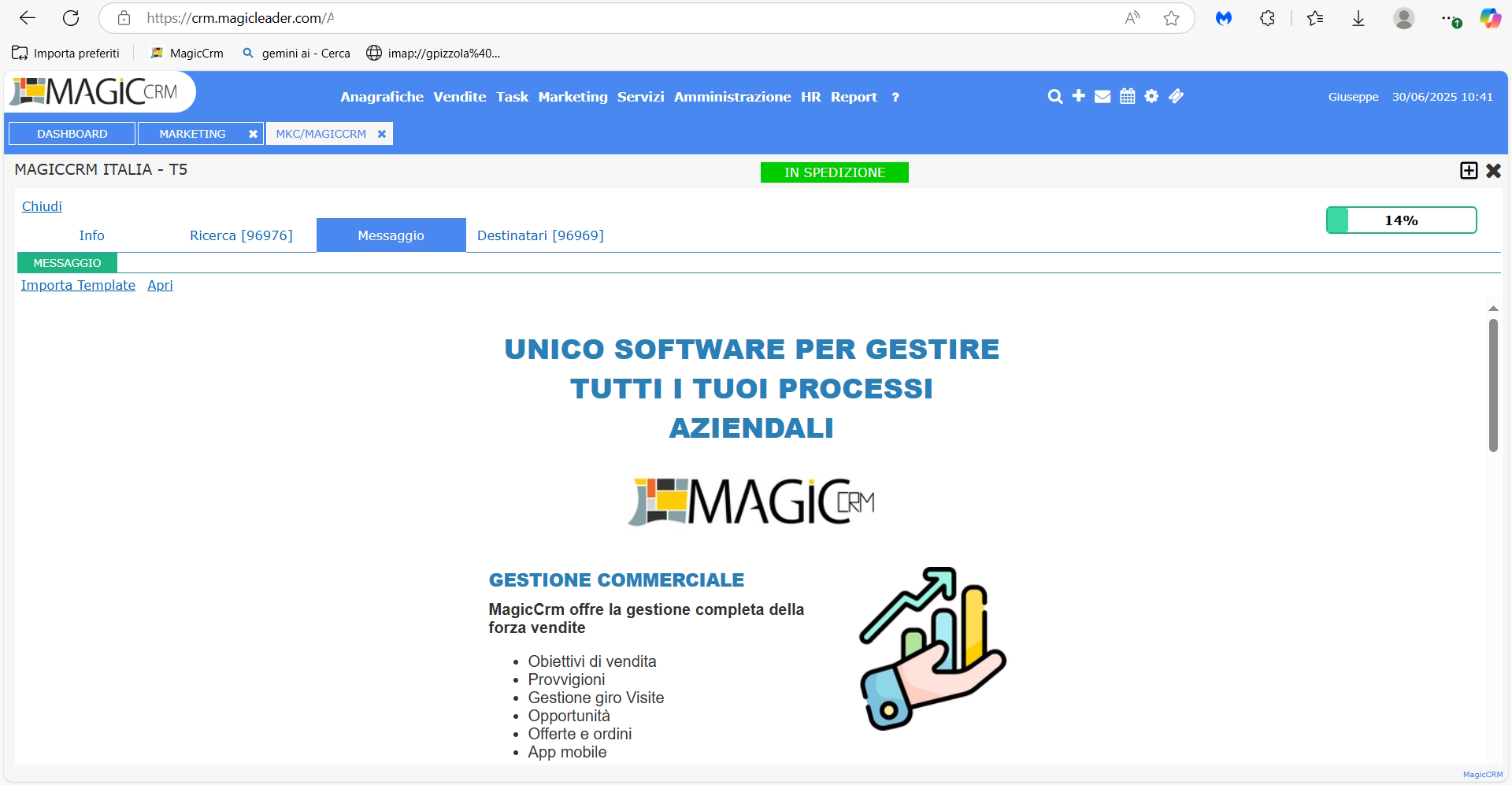Click the ticket tag icon in header
Image resolution: width=1512 pixels, height=785 pixels.
point(1176,95)
